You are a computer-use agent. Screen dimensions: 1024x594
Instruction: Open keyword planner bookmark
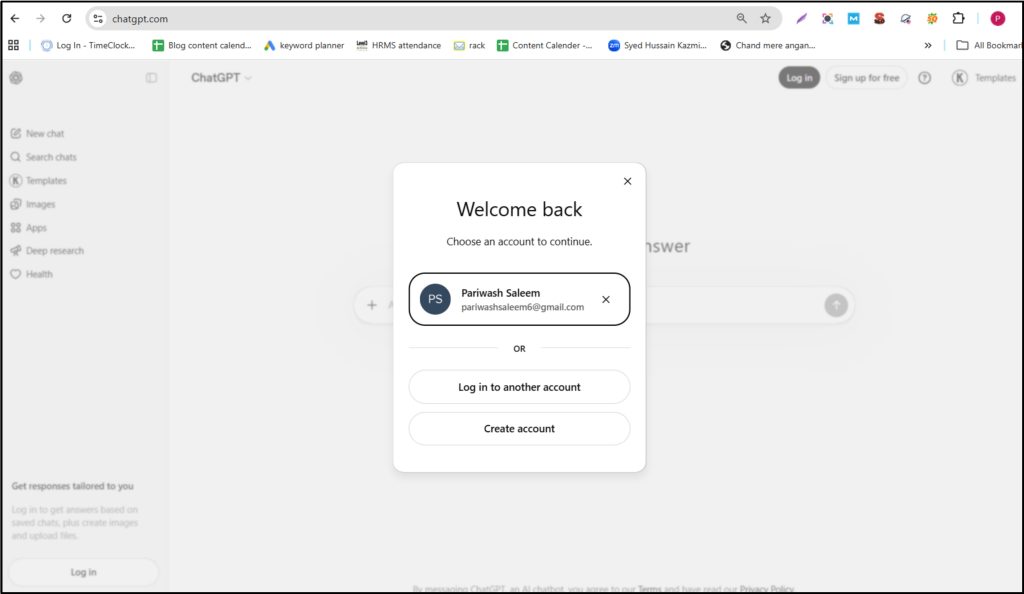tap(304, 45)
